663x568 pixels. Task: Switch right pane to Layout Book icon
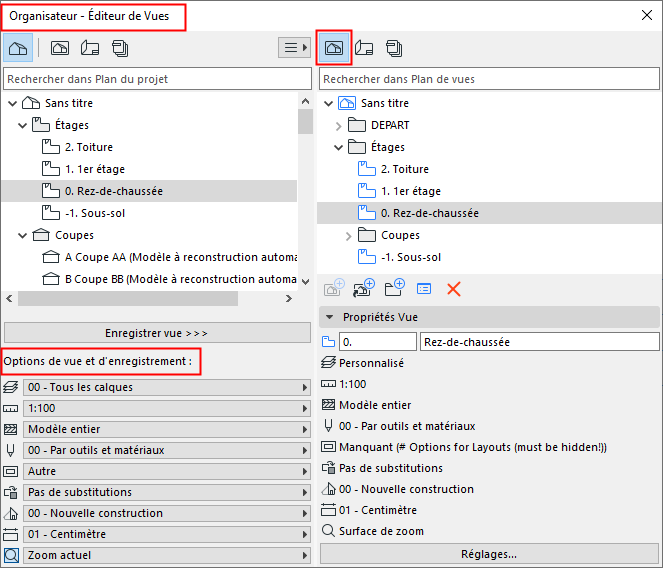tap(364, 48)
